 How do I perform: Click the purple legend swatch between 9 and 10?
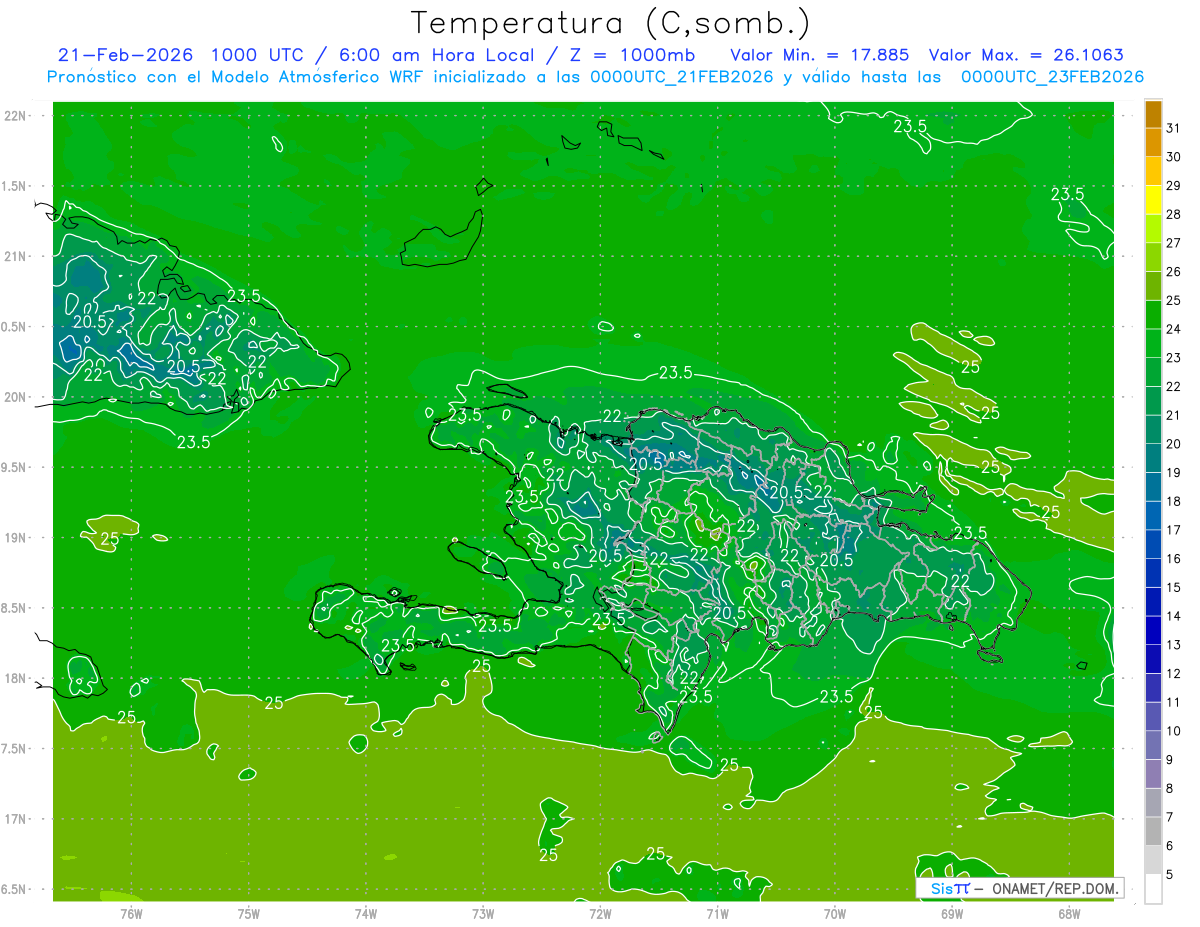1153,745
